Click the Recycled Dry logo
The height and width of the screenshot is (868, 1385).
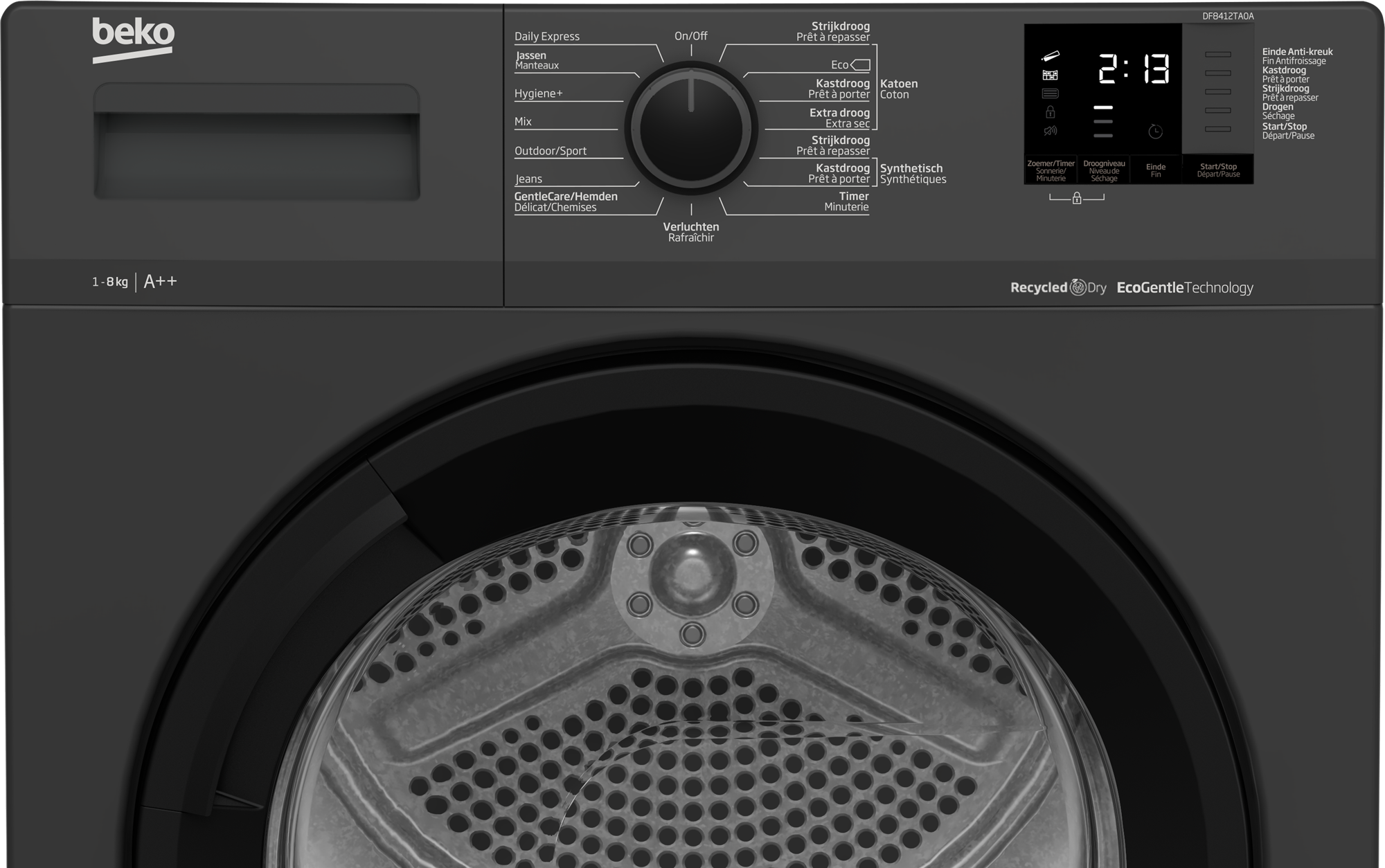point(1060,287)
